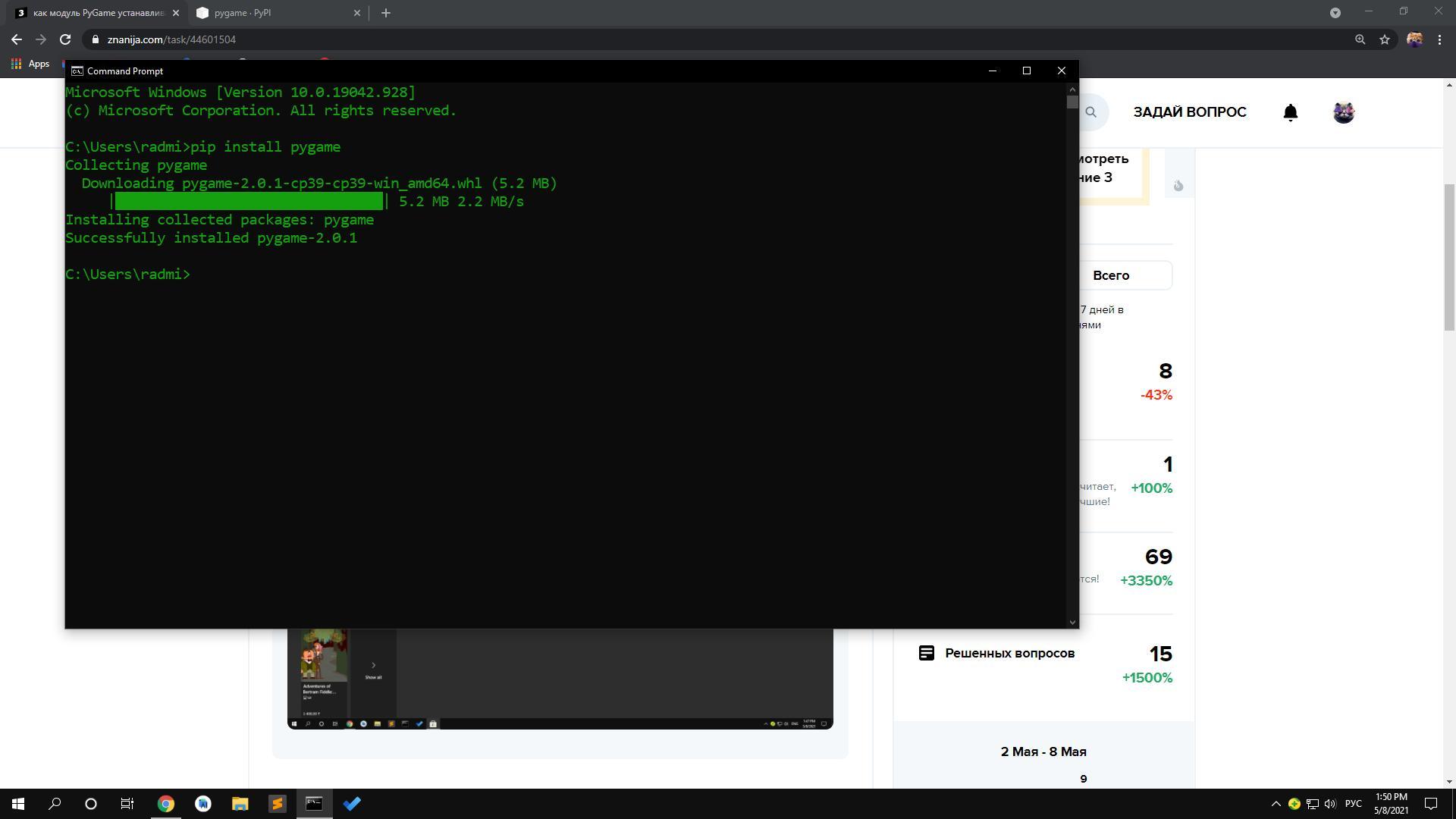Open Command Prompt window system menu icon
The image size is (1456, 819).
coord(77,71)
